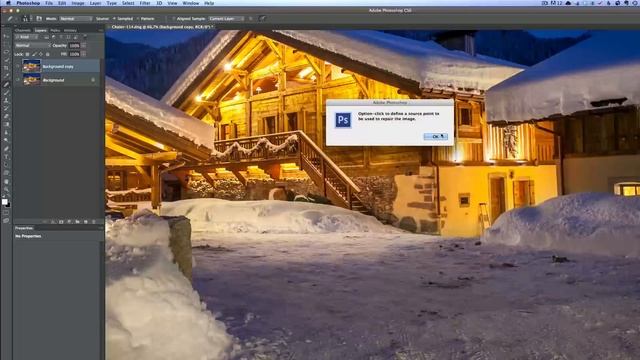Toggle lock transparent pixels
The width and height of the screenshot is (640, 360).
(27, 54)
